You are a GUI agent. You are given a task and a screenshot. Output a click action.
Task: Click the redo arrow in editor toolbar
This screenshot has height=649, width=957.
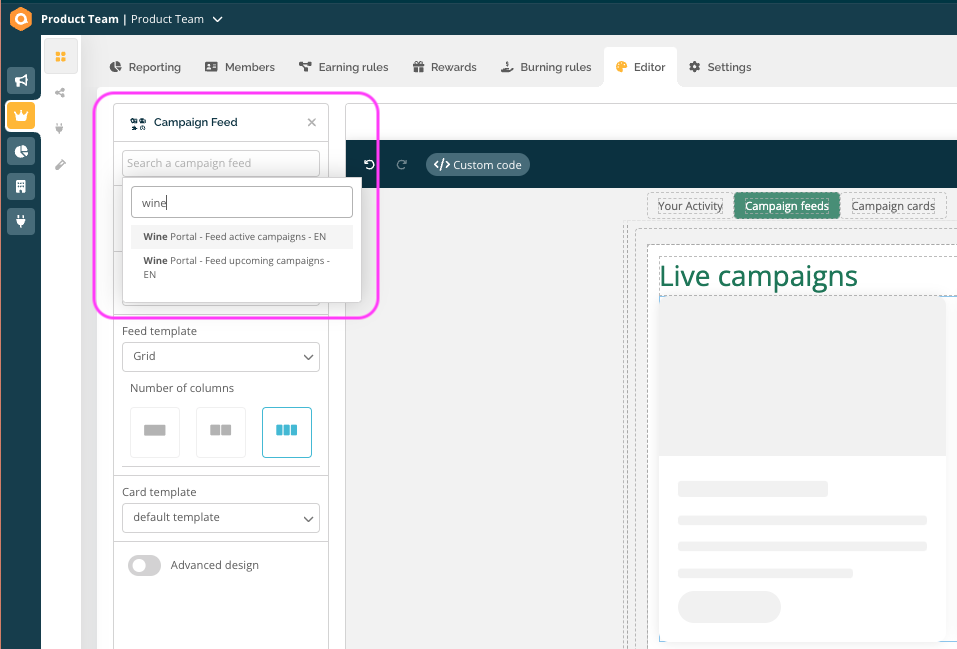(402, 165)
